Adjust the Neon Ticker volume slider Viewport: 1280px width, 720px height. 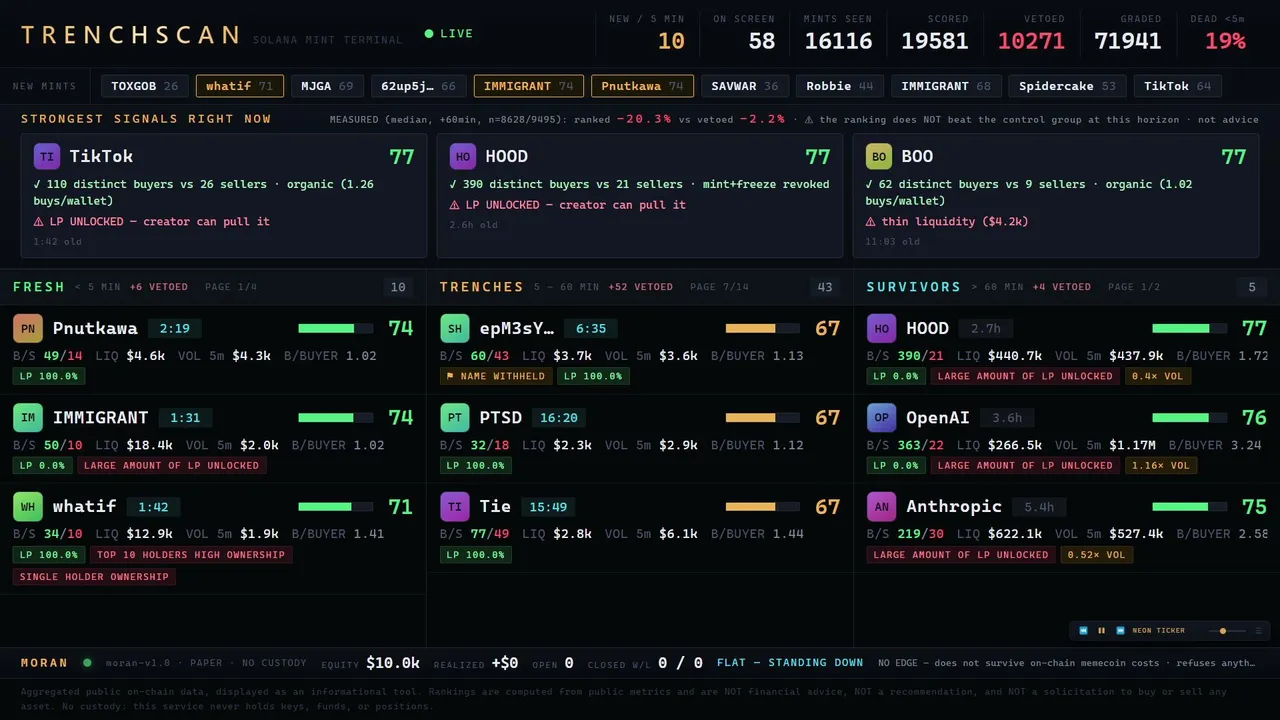click(1226, 631)
